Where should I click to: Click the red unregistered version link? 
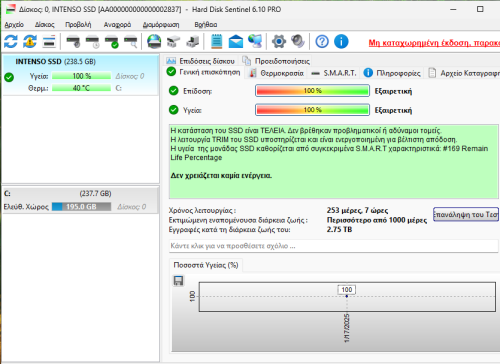click(x=434, y=43)
